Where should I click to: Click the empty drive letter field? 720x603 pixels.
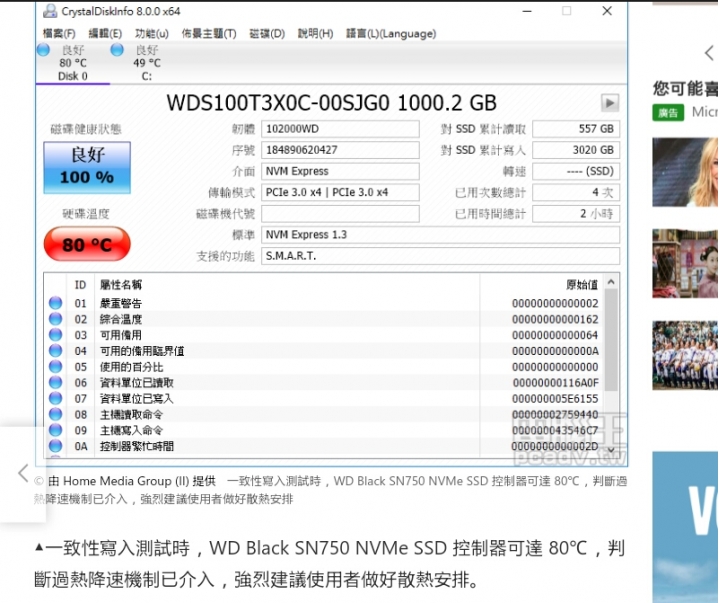(x=340, y=214)
